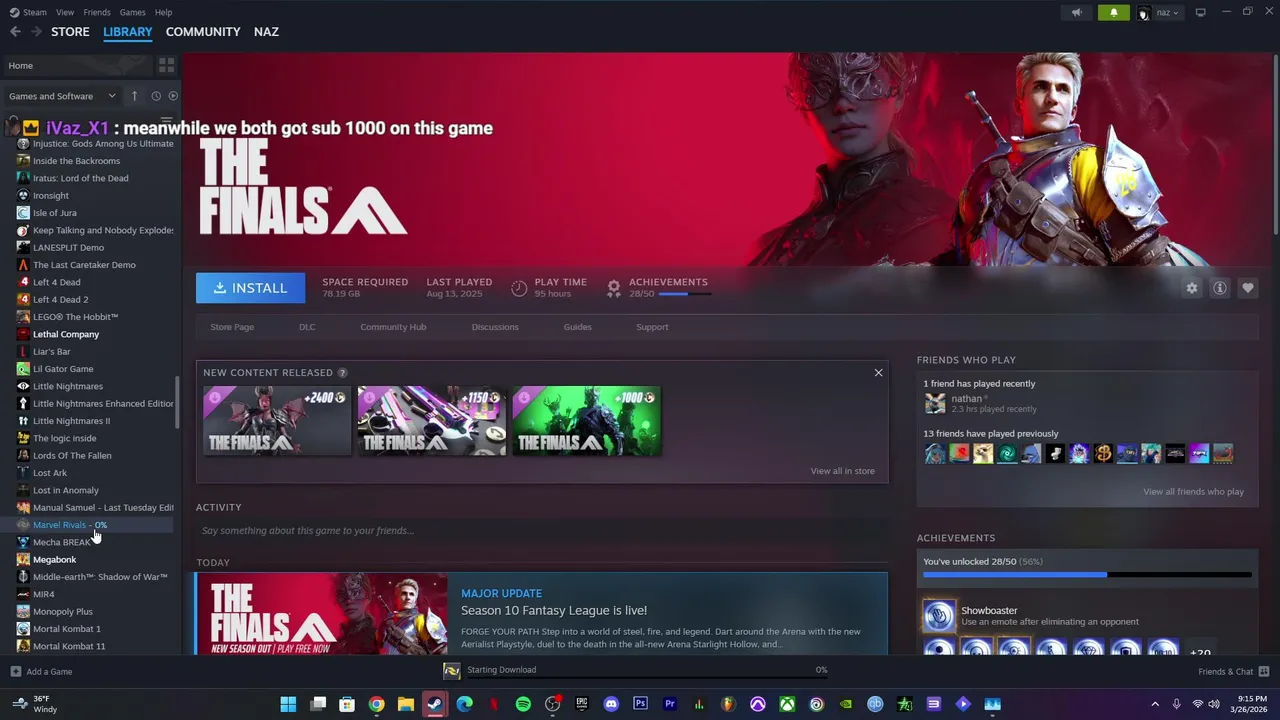Install THE FINALS
1280x720 pixels.
pyautogui.click(x=251, y=288)
